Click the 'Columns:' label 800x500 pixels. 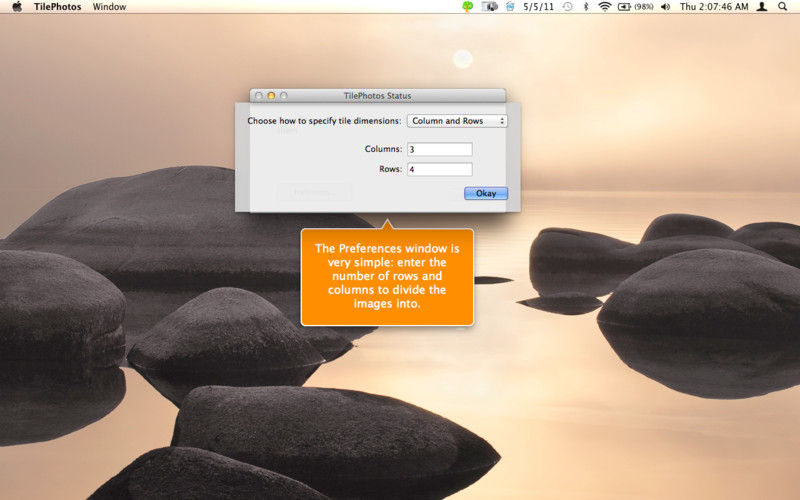[x=383, y=149]
